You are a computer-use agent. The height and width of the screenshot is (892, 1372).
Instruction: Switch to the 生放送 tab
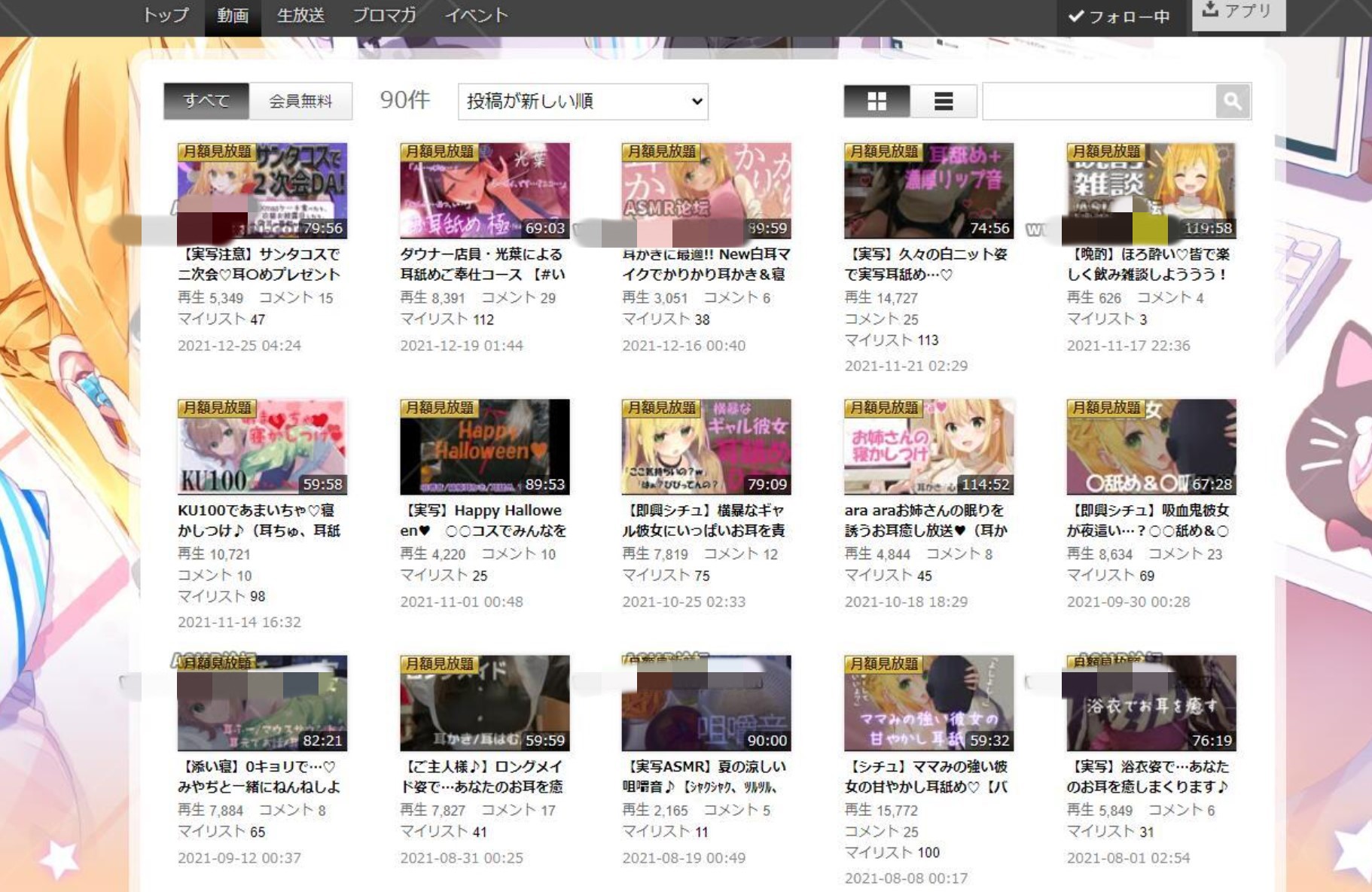pyautogui.click(x=300, y=16)
